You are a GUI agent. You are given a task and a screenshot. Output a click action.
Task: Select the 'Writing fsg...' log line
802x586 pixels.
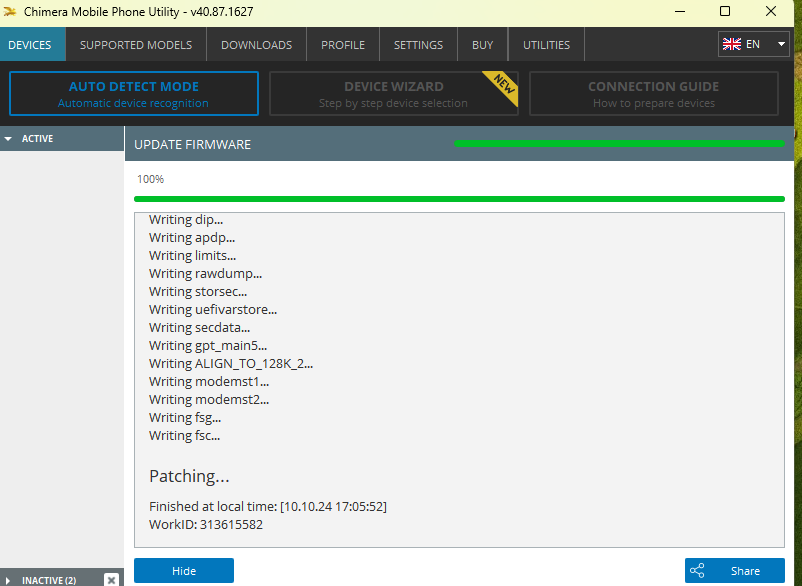pyautogui.click(x=185, y=417)
